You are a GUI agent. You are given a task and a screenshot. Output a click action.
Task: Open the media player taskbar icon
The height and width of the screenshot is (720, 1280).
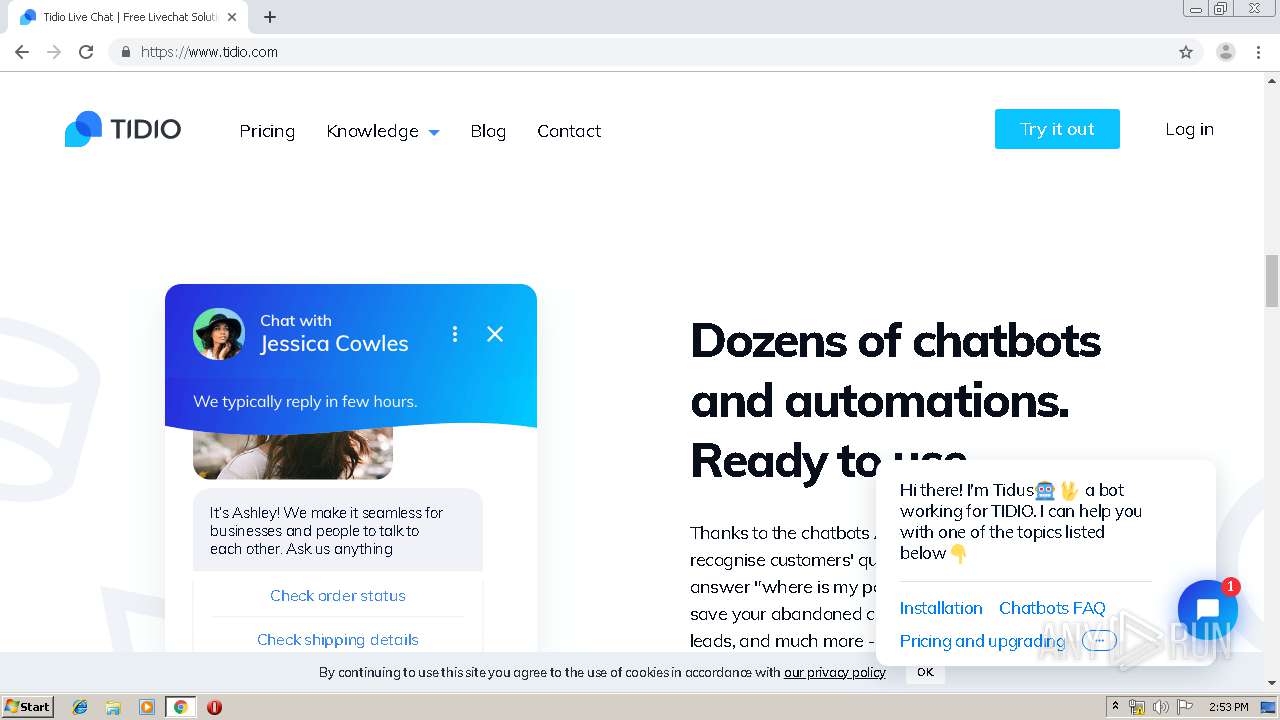coord(147,707)
